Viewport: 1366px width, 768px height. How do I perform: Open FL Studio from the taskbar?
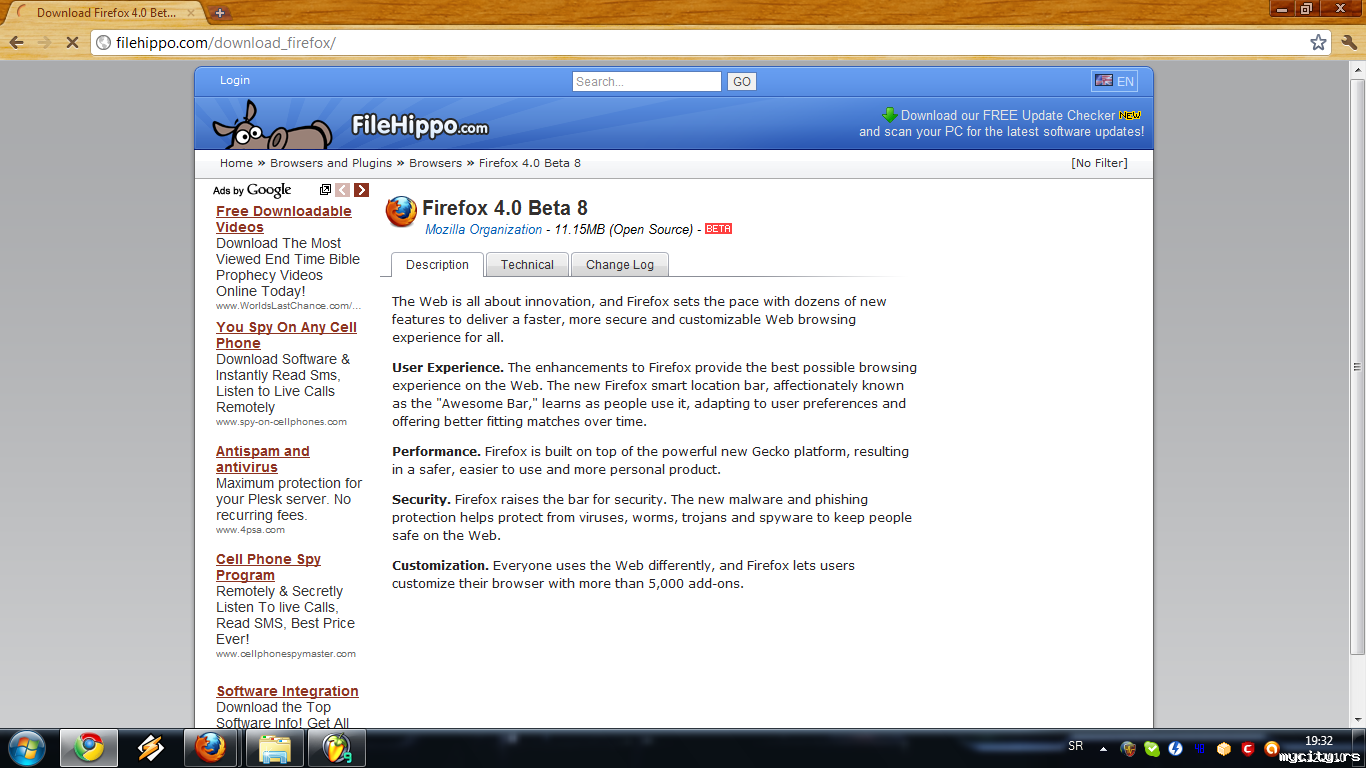click(336, 748)
